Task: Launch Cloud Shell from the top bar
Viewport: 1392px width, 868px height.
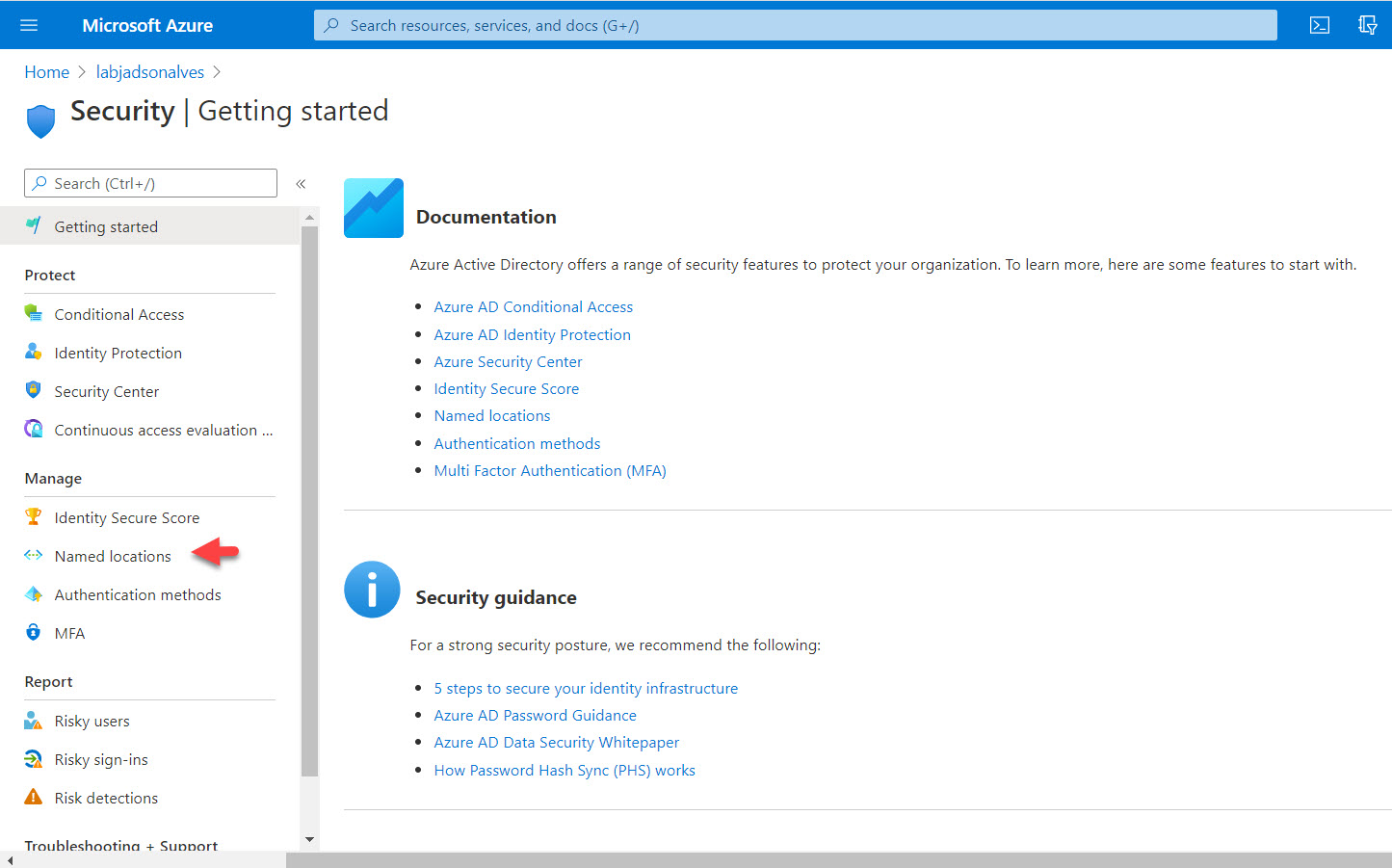Action: click(1320, 25)
